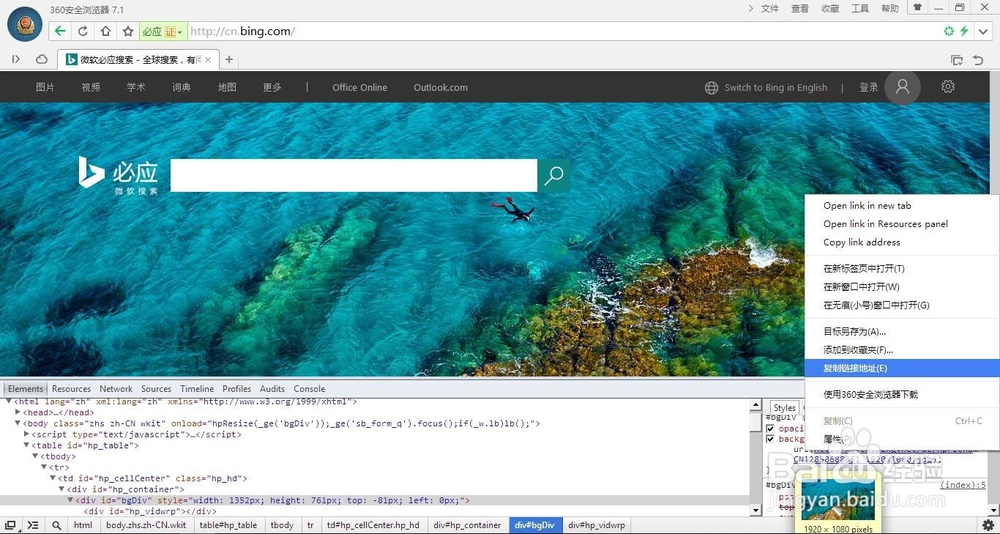Click the magnifier search button
1000x534 pixels.
tap(554, 175)
